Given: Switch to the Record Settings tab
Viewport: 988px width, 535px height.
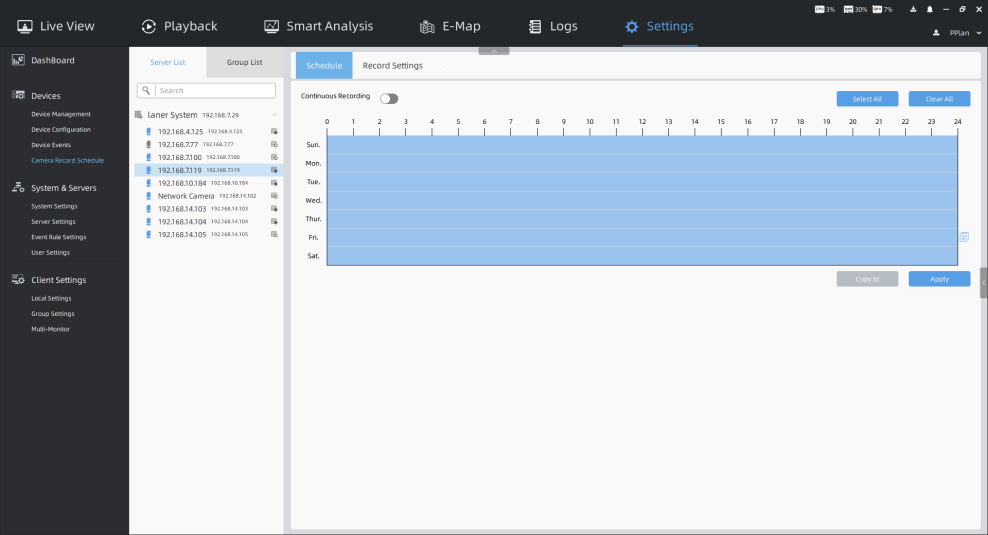Looking at the screenshot, I should (x=392, y=66).
